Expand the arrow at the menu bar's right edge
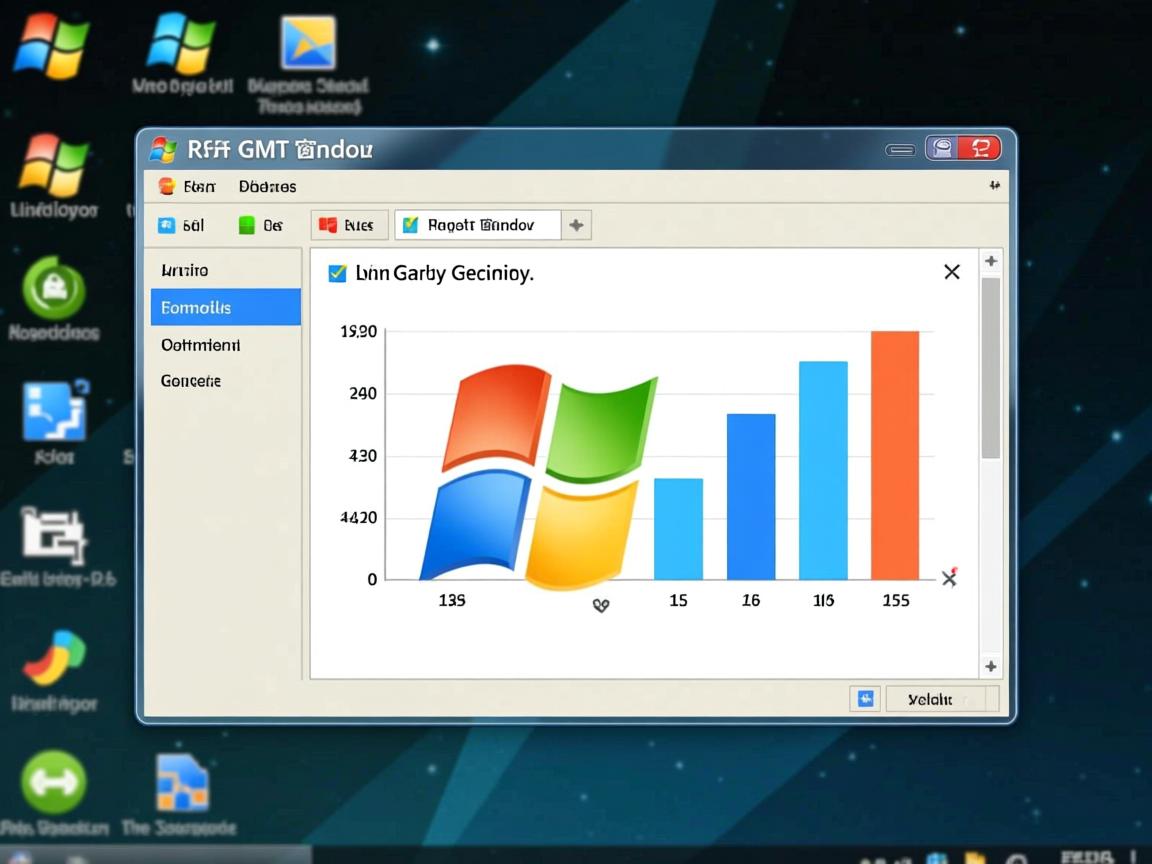Viewport: 1152px width, 864px height. pos(992,185)
